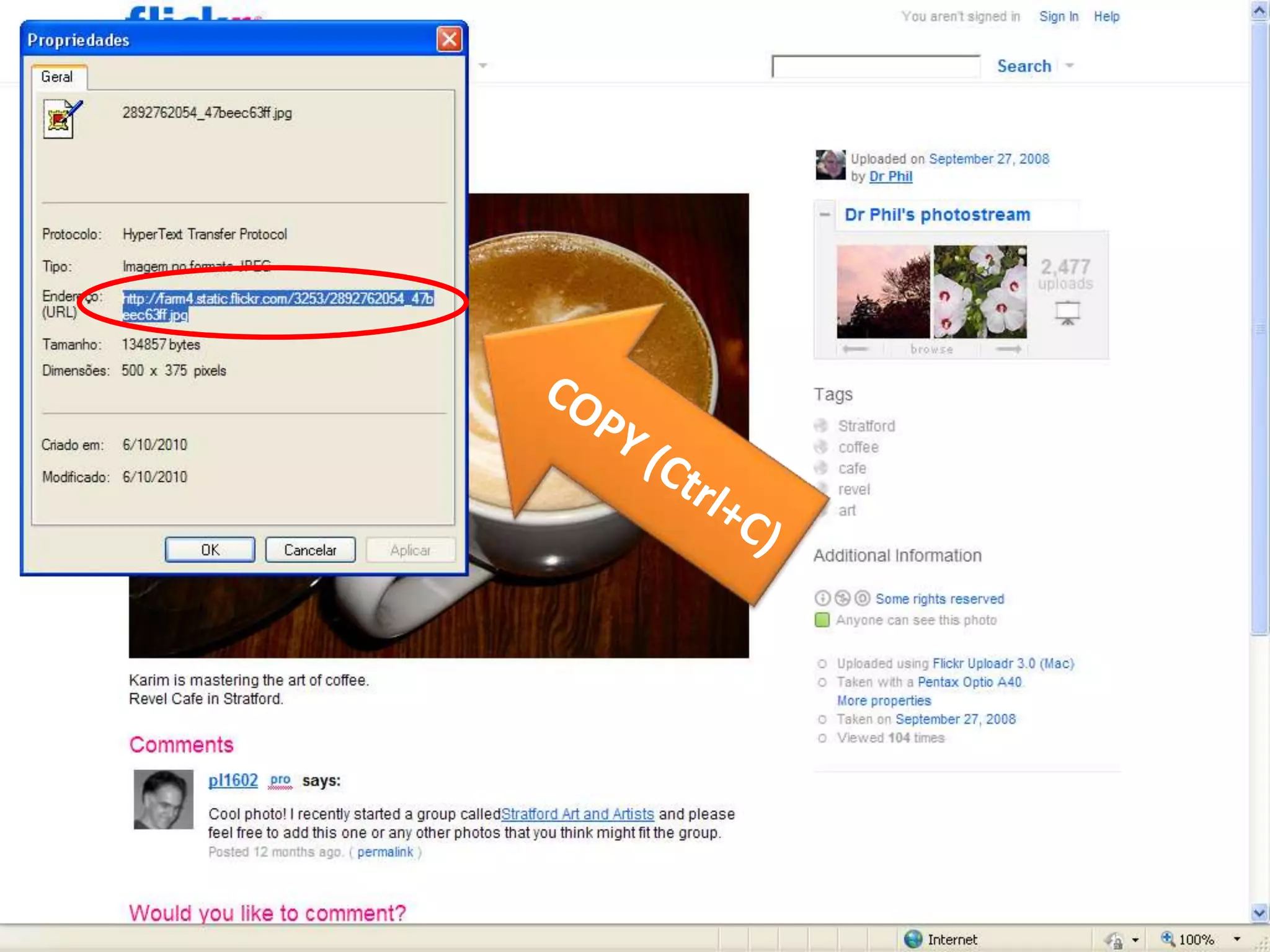Select the Geral tab in Propriedades dialog
Image resolution: width=1270 pixels, height=952 pixels.
click(x=58, y=77)
